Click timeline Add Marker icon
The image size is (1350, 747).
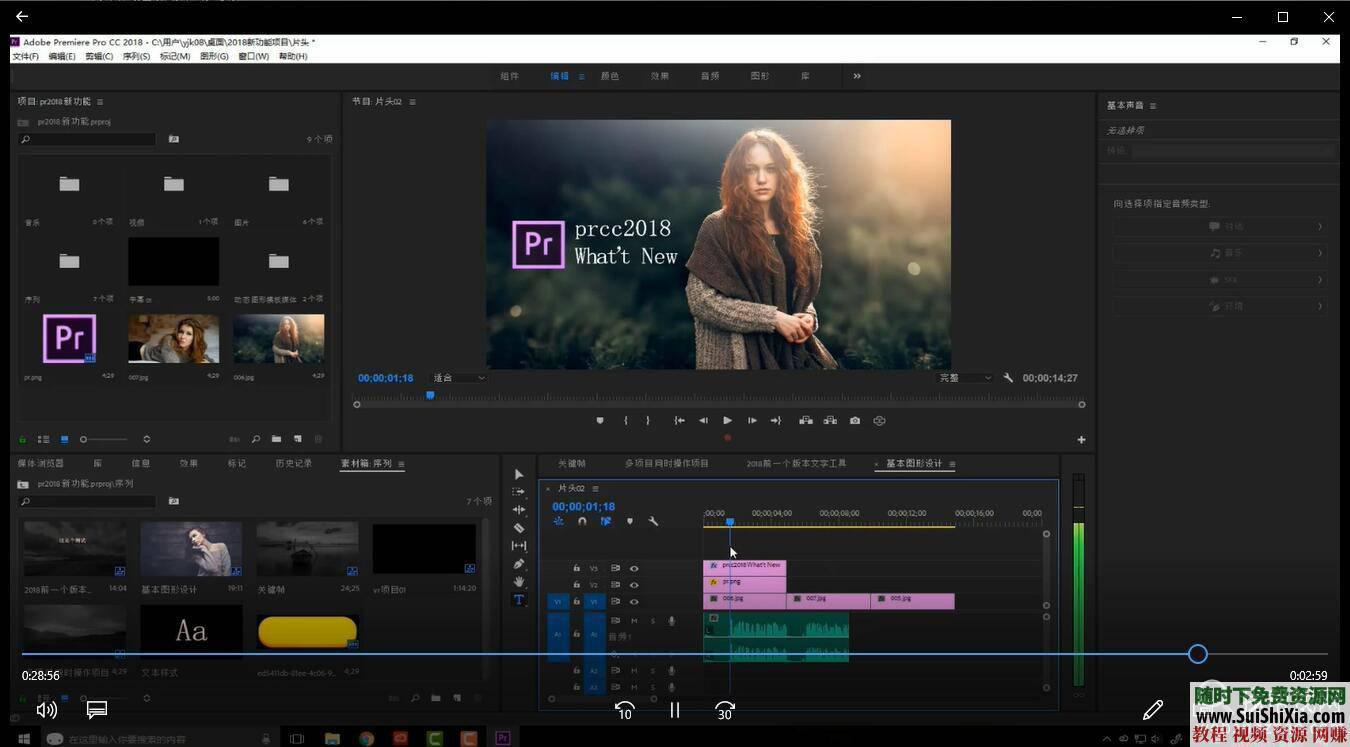(x=629, y=521)
